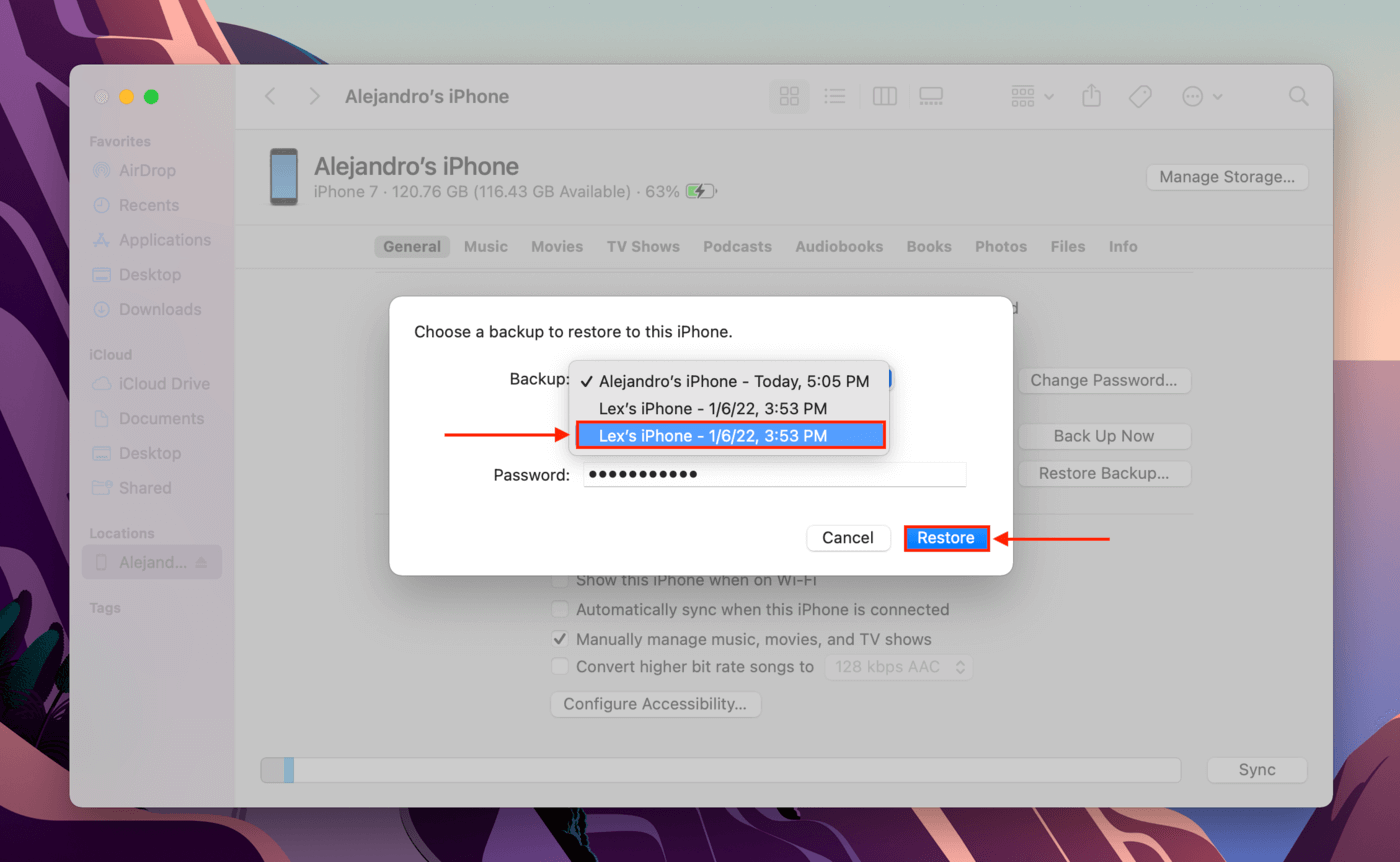The height and width of the screenshot is (862, 1400).
Task: Cancel the restore dialog
Action: tap(848, 538)
